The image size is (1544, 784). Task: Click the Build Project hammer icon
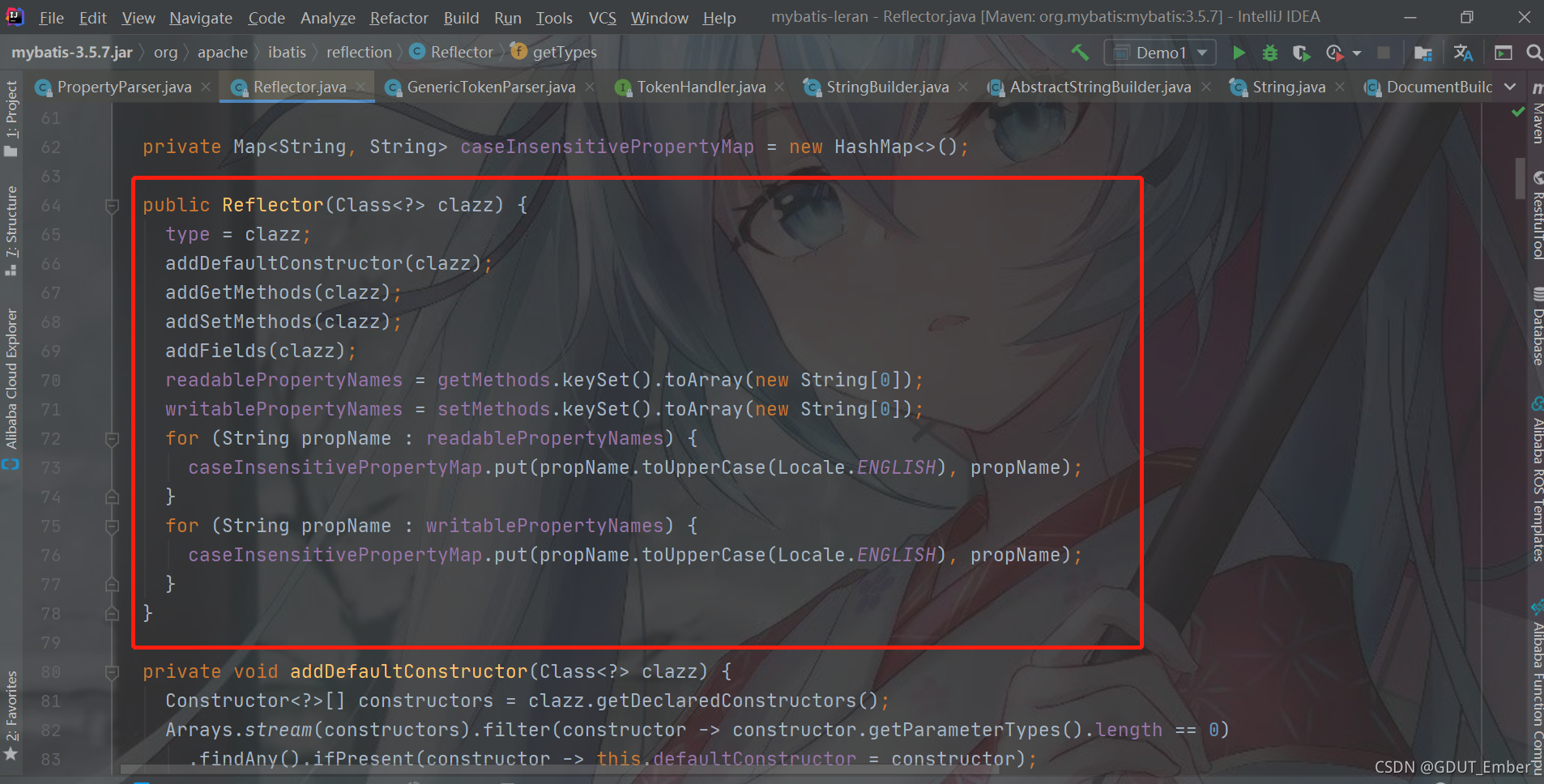coord(1080,53)
